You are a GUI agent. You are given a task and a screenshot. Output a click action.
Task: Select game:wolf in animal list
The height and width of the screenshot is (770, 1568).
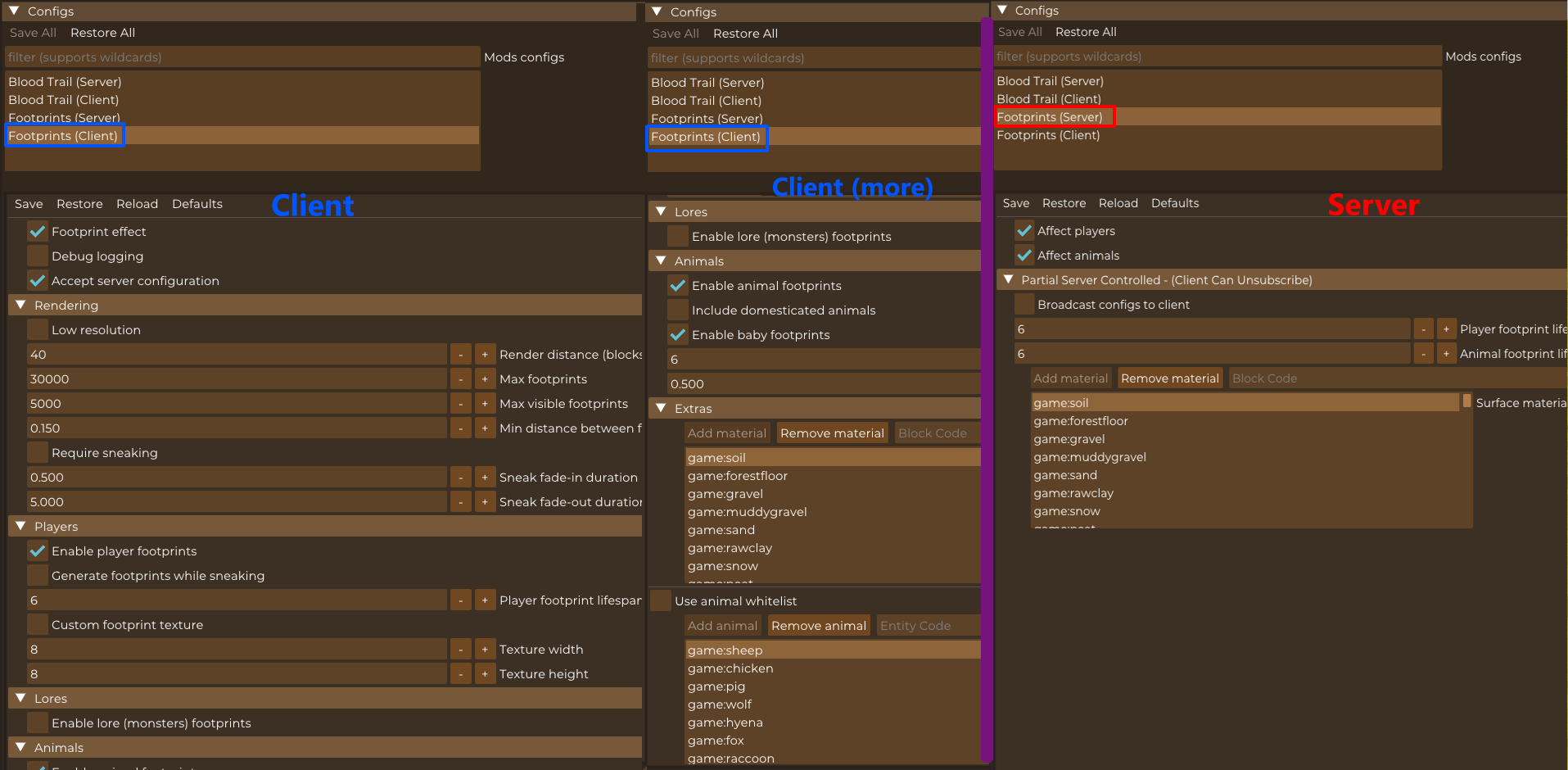(833, 704)
